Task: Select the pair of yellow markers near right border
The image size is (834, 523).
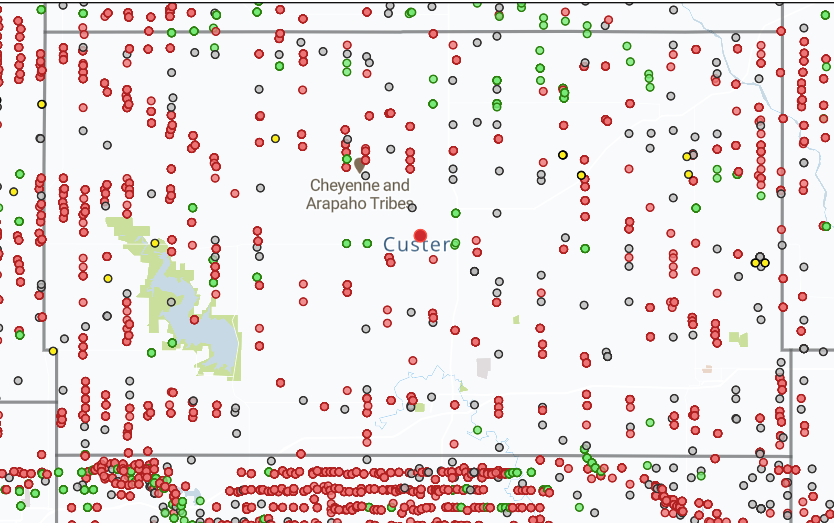Action: click(760, 263)
